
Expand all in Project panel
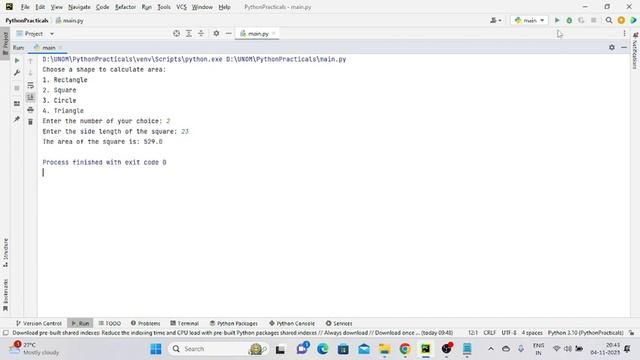(x=189, y=33)
